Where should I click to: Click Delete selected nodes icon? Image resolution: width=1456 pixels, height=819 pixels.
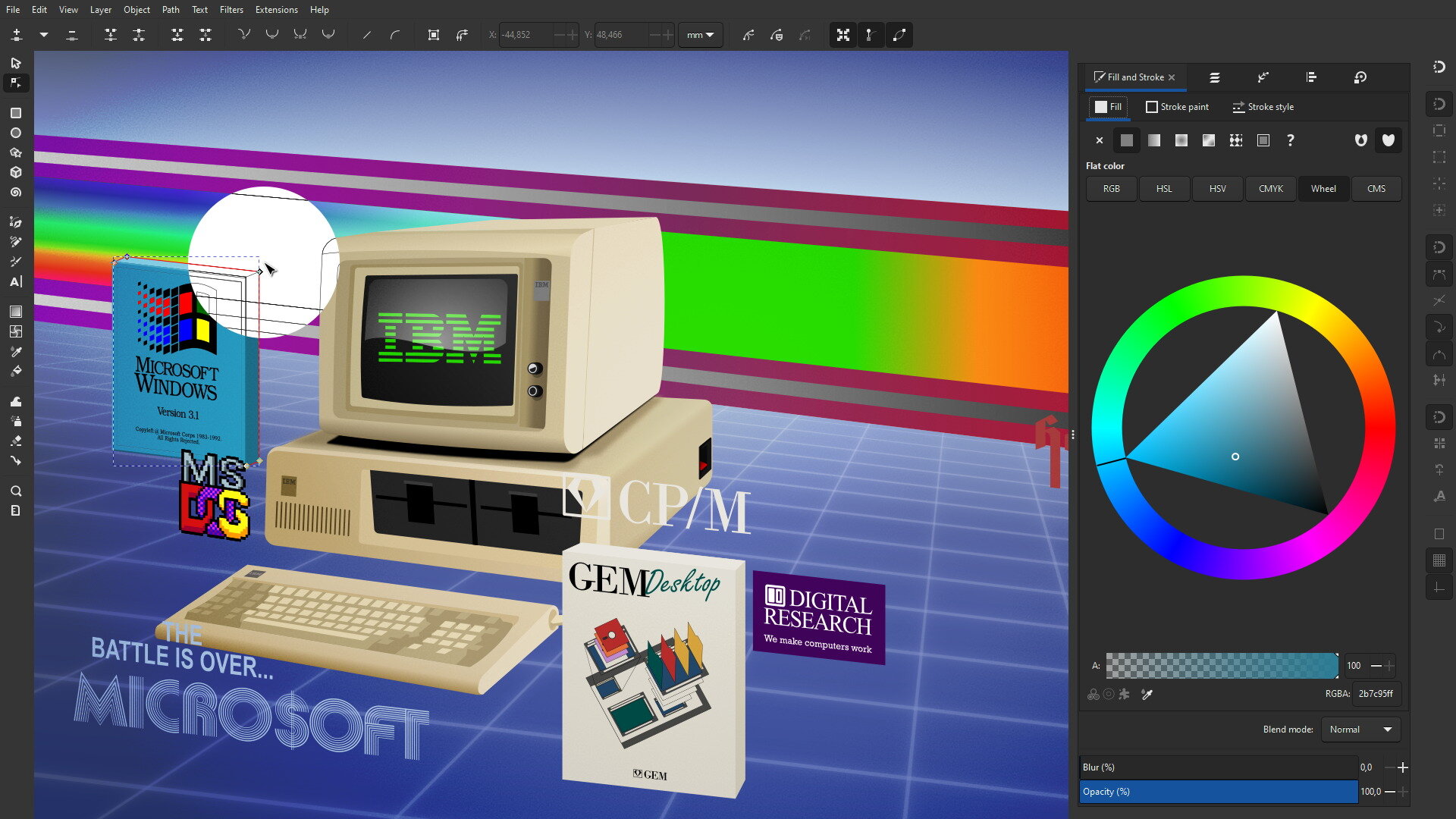(x=72, y=35)
